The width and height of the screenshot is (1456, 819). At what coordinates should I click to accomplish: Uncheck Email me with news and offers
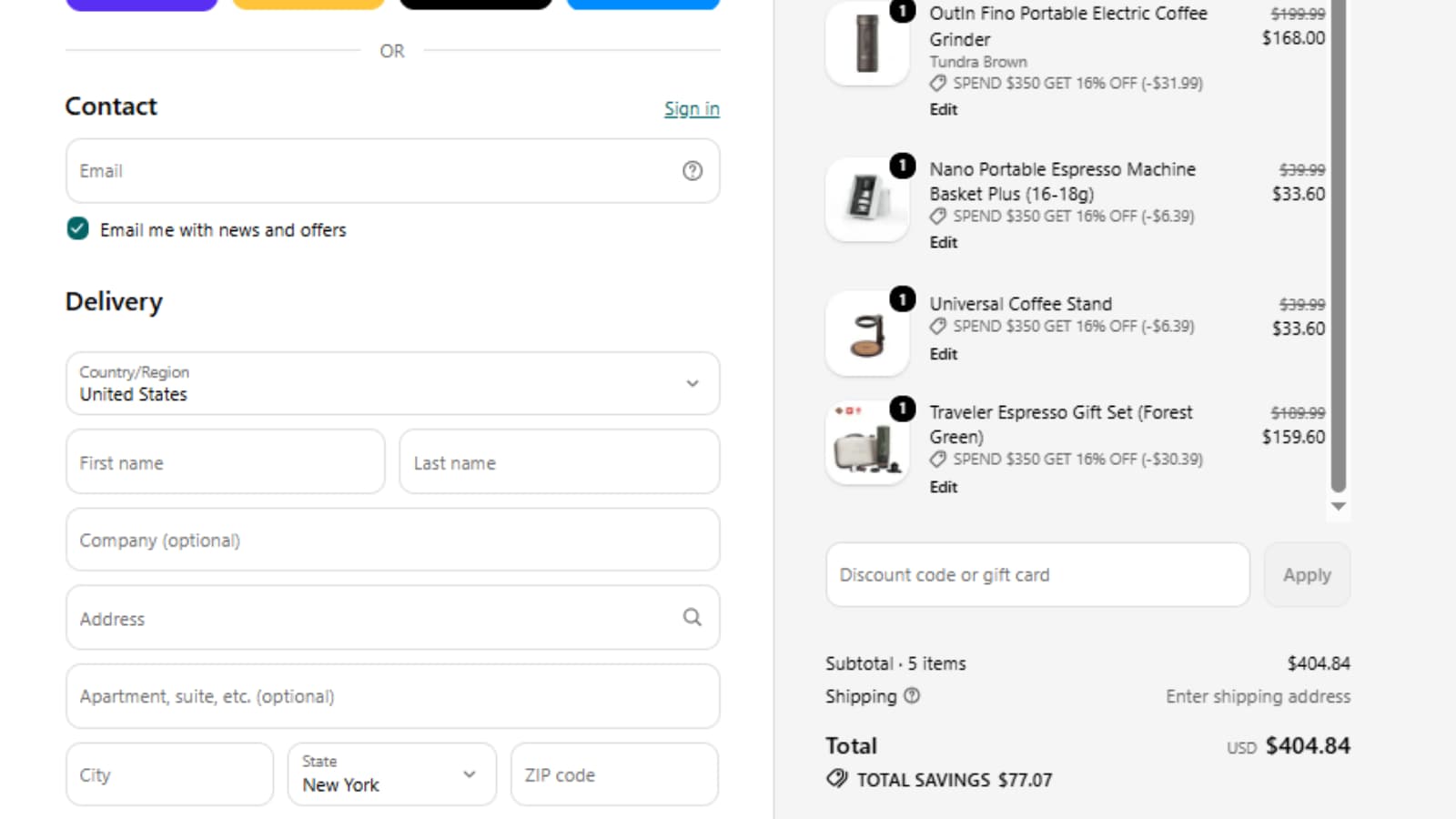click(x=78, y=229)
